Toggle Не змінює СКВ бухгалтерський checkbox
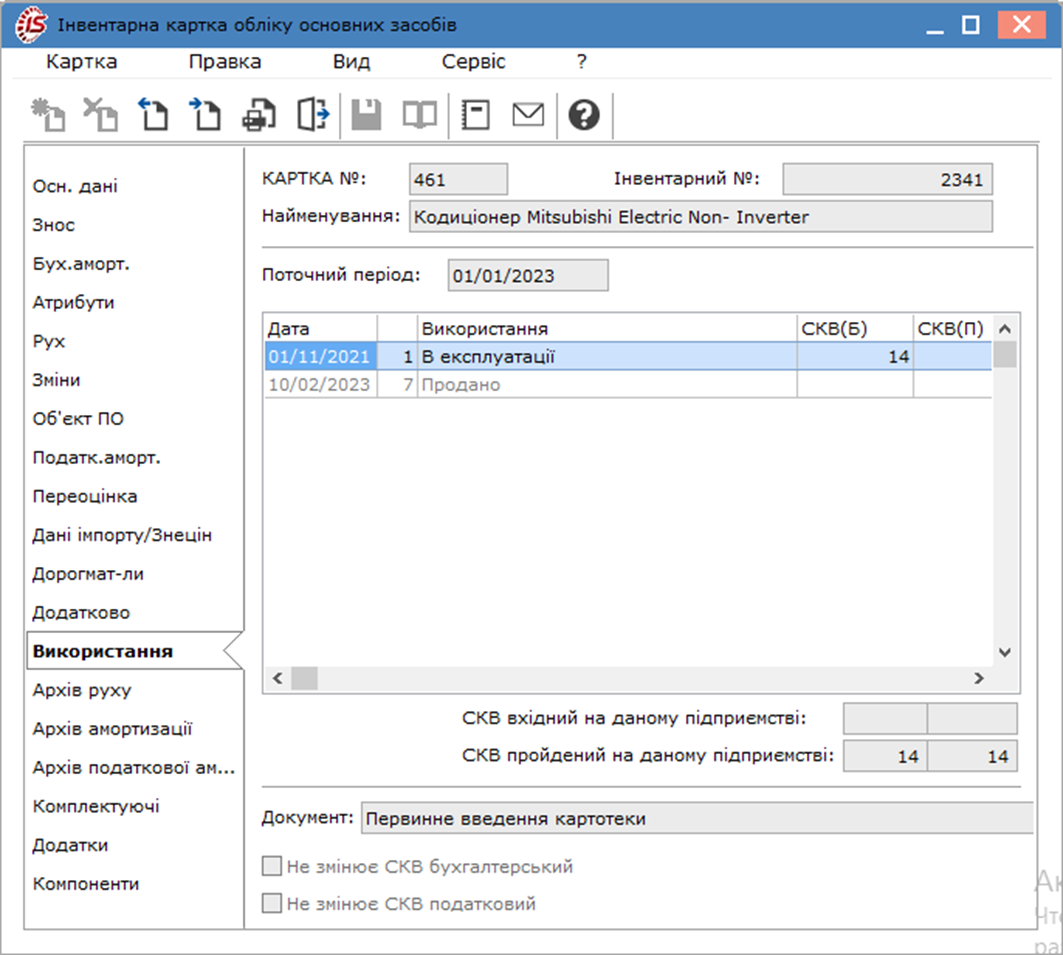Screen dimensions: 1063x955 point(272,866)
